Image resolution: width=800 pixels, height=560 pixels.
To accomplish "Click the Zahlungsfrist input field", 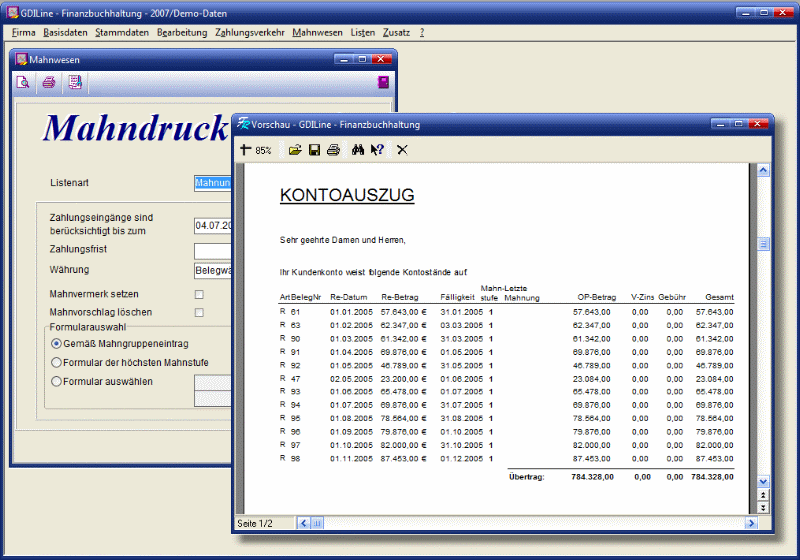I will click(213, 250).
